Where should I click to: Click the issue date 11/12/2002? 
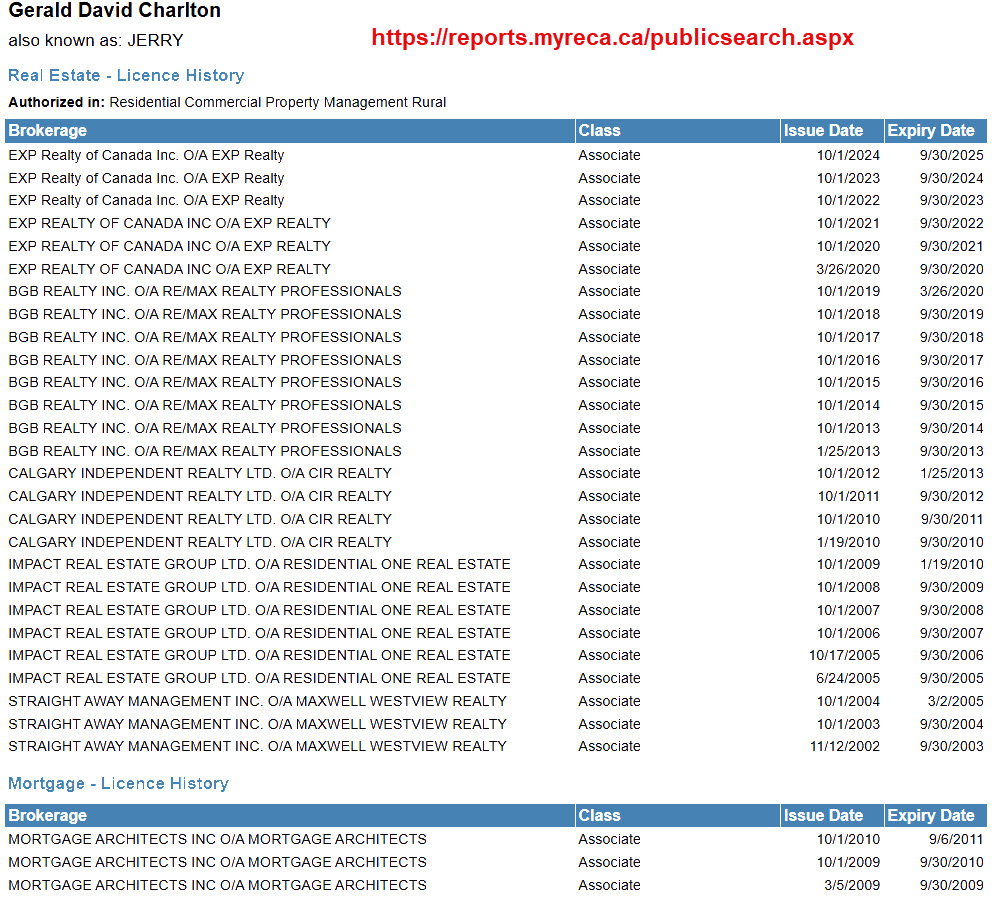click(x=845, y=747)
